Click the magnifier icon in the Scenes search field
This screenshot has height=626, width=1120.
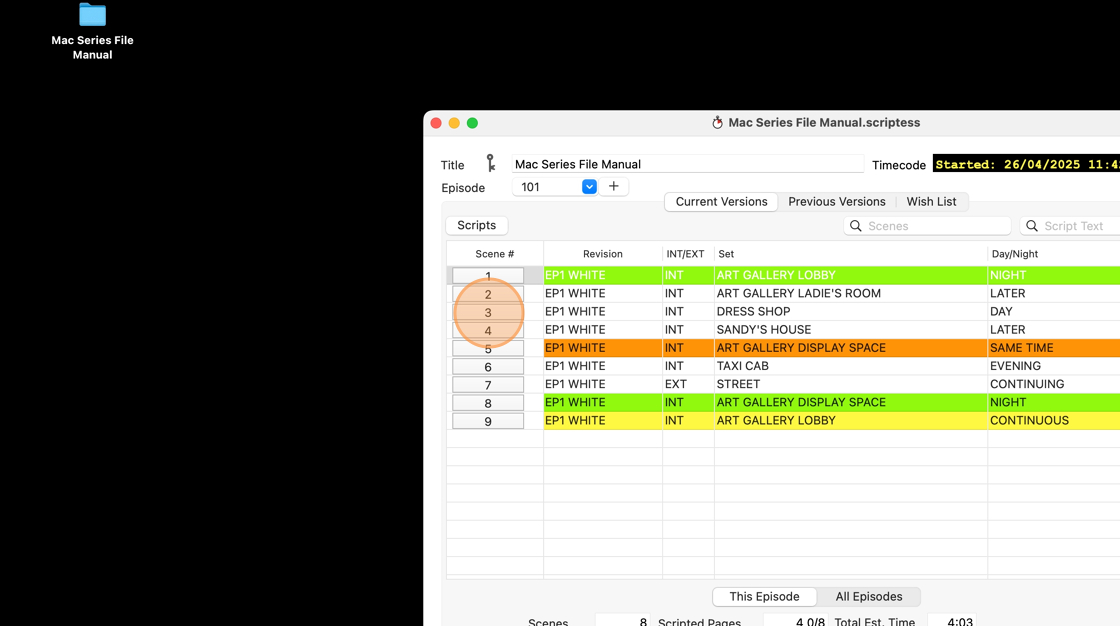[x=856, y=226]
